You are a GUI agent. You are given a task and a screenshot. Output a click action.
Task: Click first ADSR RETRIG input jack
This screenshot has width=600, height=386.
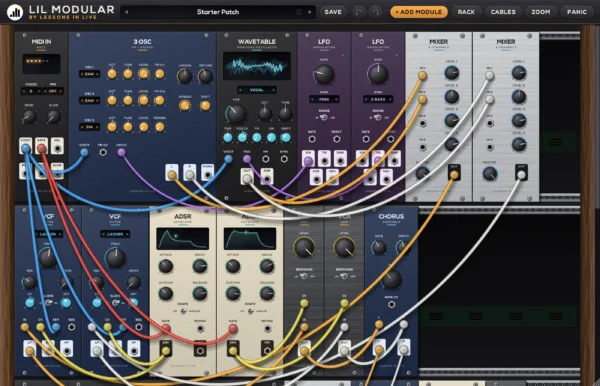pos(200,329)
